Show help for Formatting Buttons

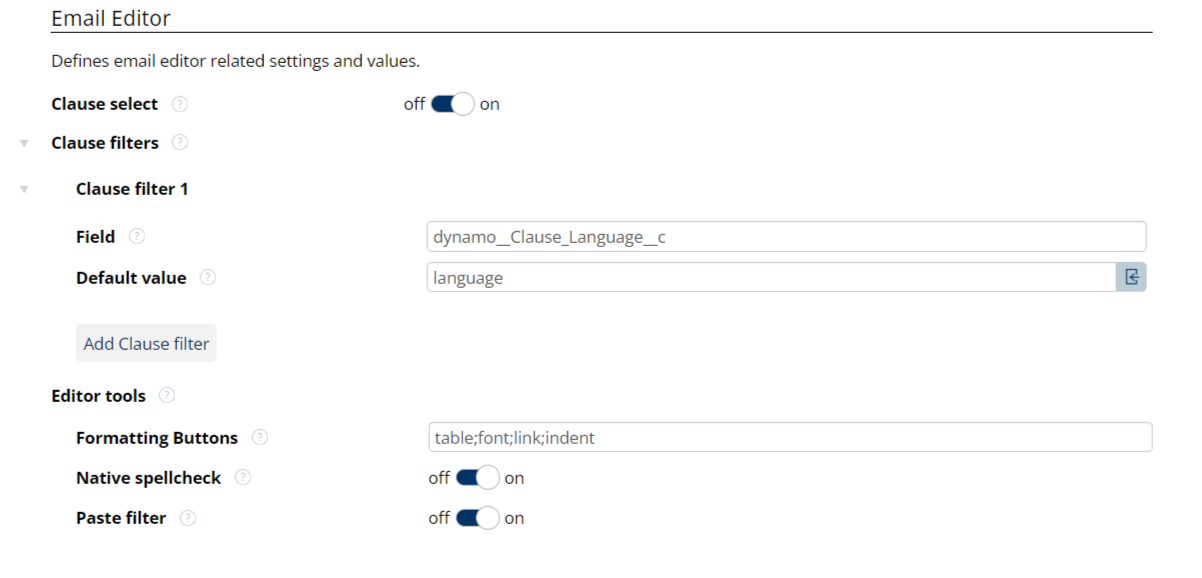click(x=260, y=438)
